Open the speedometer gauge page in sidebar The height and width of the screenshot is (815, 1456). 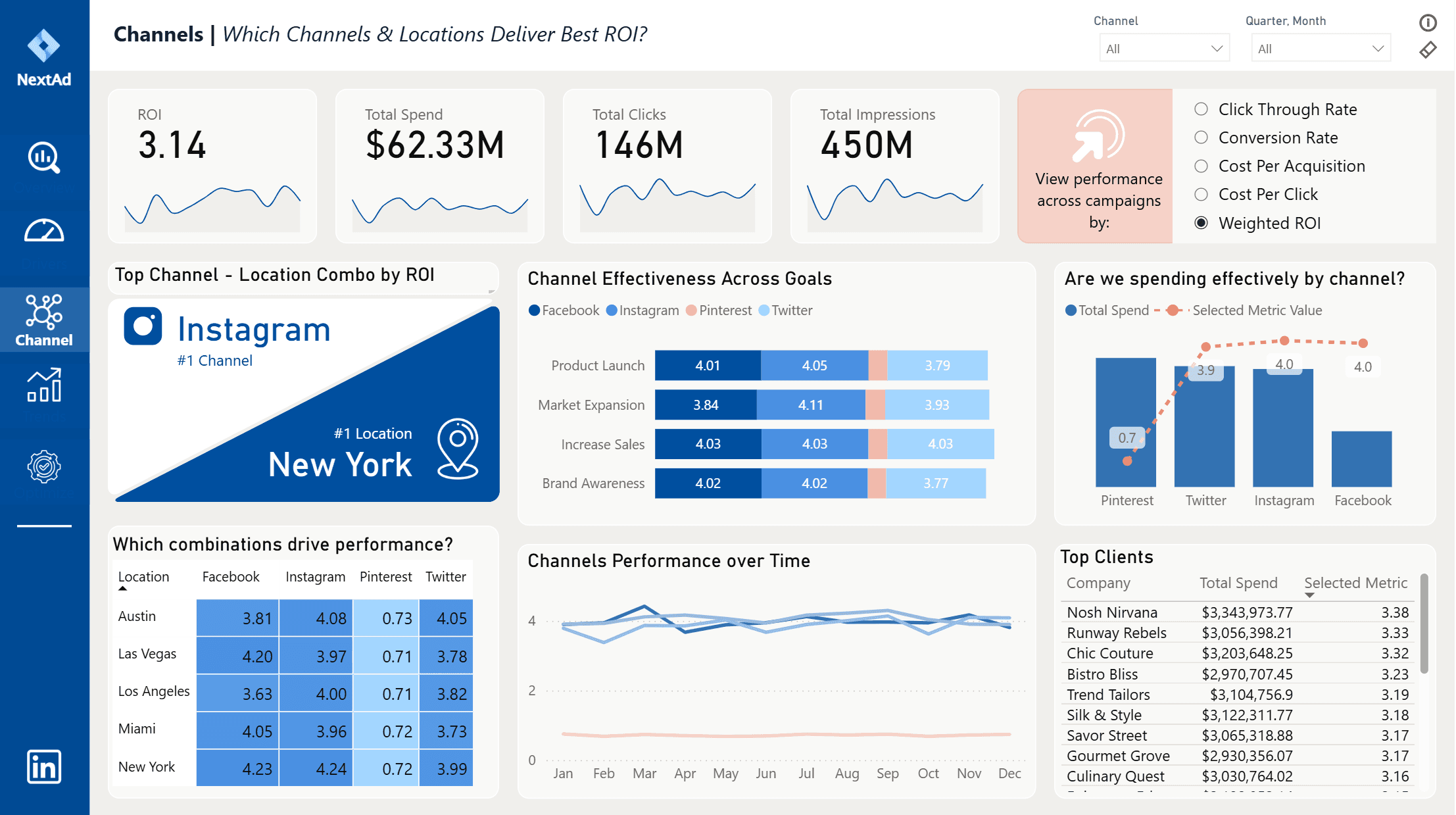[x=44, y=232]
